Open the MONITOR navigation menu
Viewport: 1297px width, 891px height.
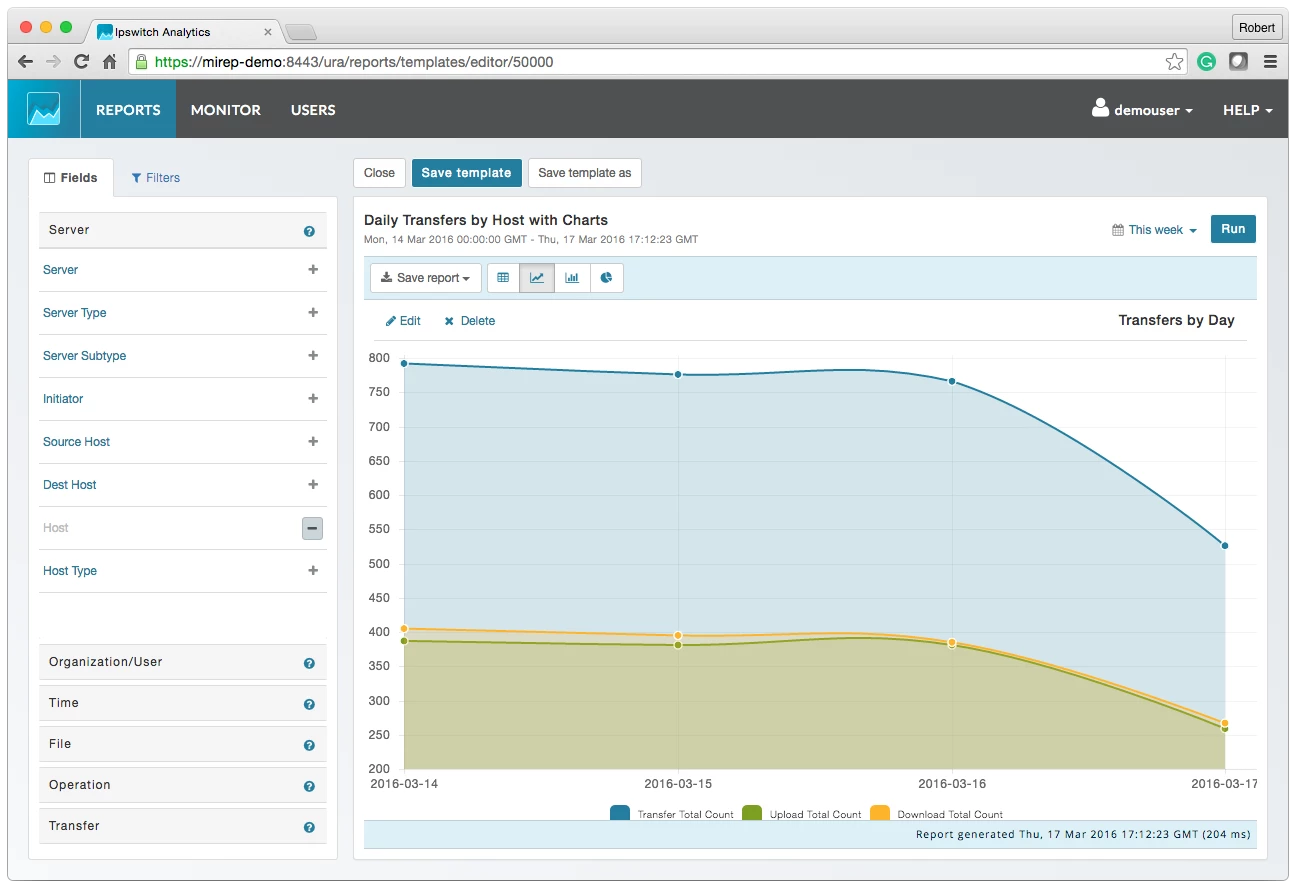click(226, 110)
